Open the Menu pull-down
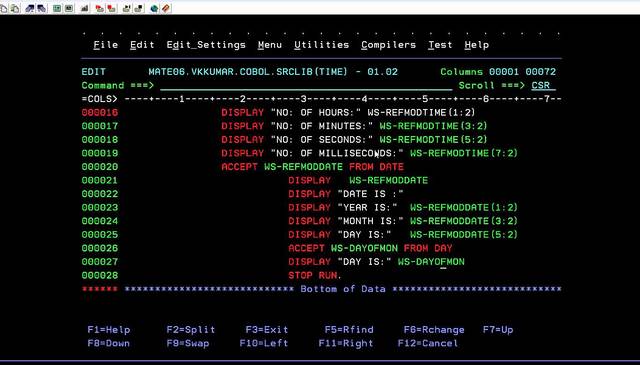The image size is (640, 365). click(270, 45)
